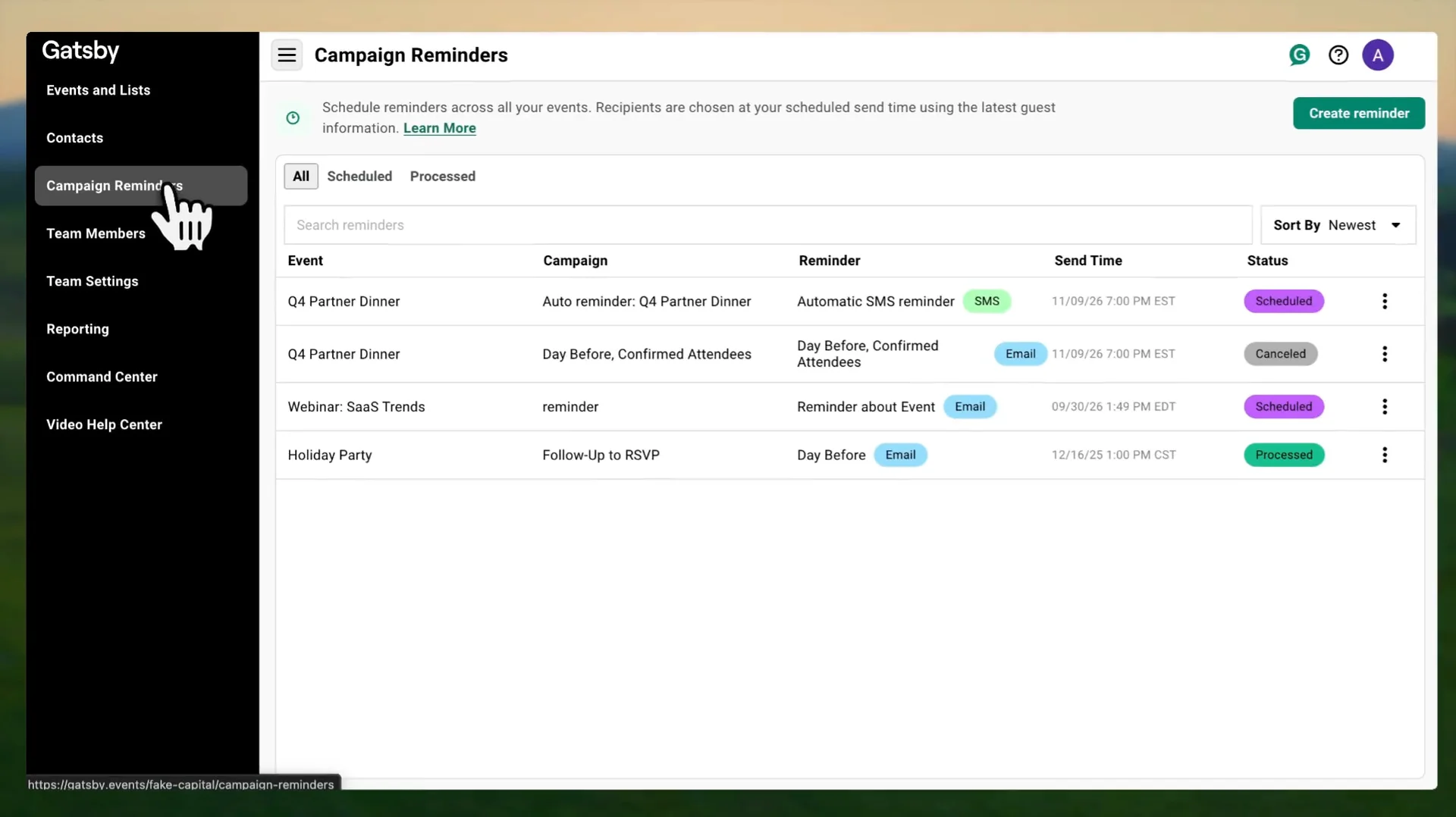Click the Gatsby logo
1456x817 pixels.
pyautogui.click(x=80, y=51)
